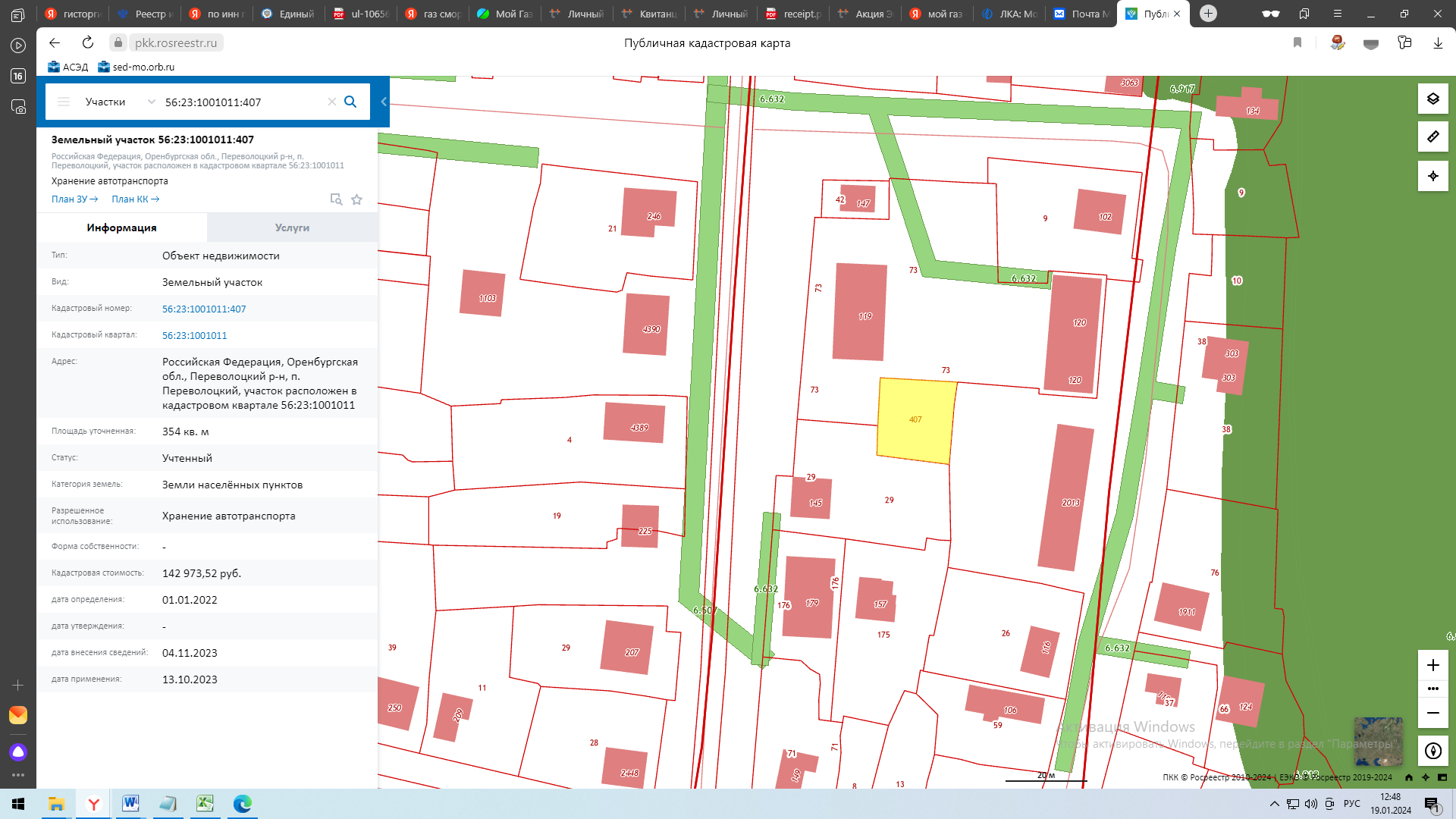This screenshot has height=819, width=1456.
Task: Click the cadastral number input field
Action: 243,102
